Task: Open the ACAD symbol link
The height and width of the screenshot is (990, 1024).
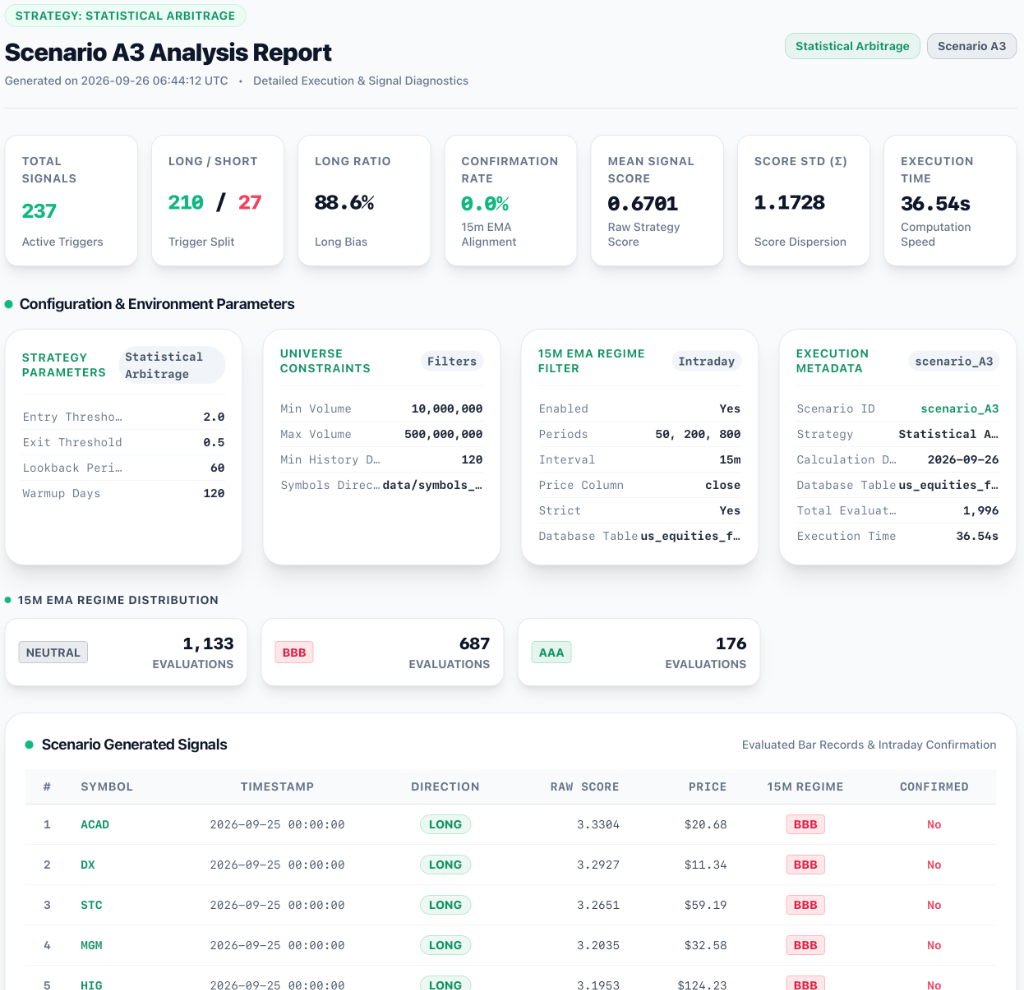Action: click(95, 825)
